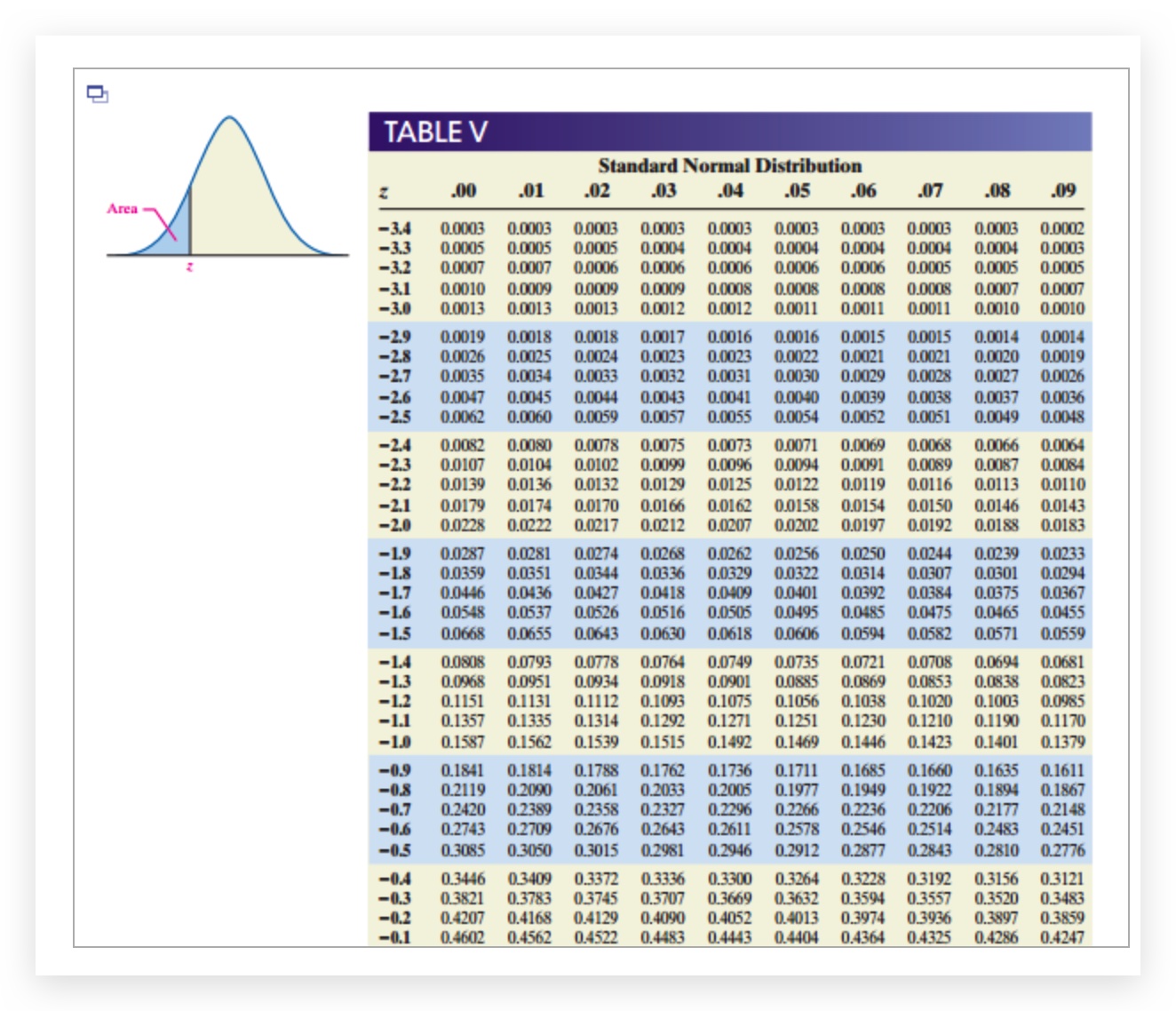Click the −1.0 row label
The image size is (1176, 1011).
394,742
